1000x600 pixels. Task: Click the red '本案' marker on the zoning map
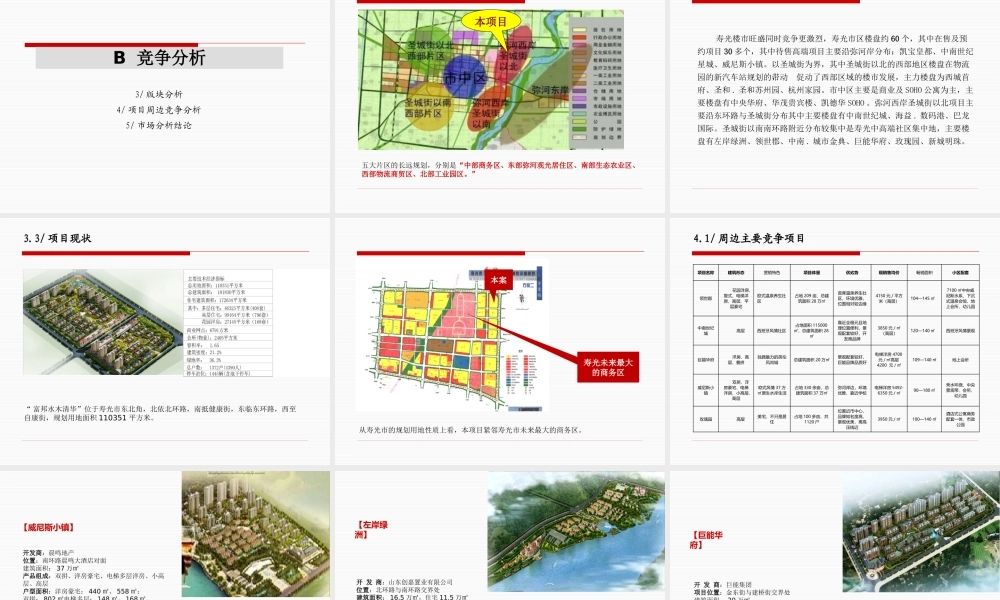498,281
